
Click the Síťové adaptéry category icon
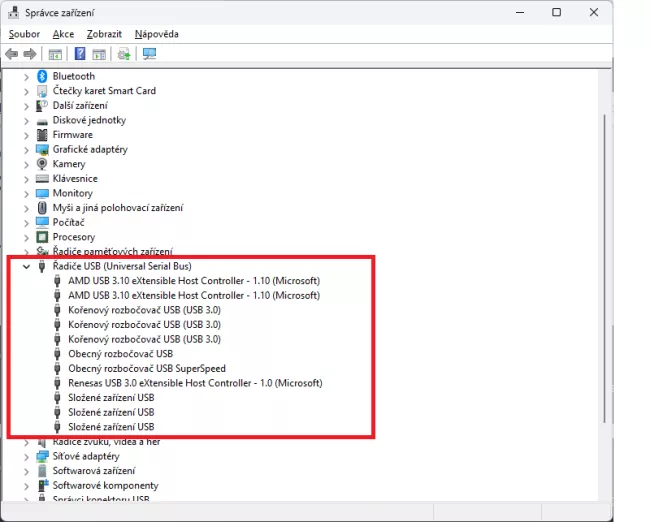tap(43, 456)
